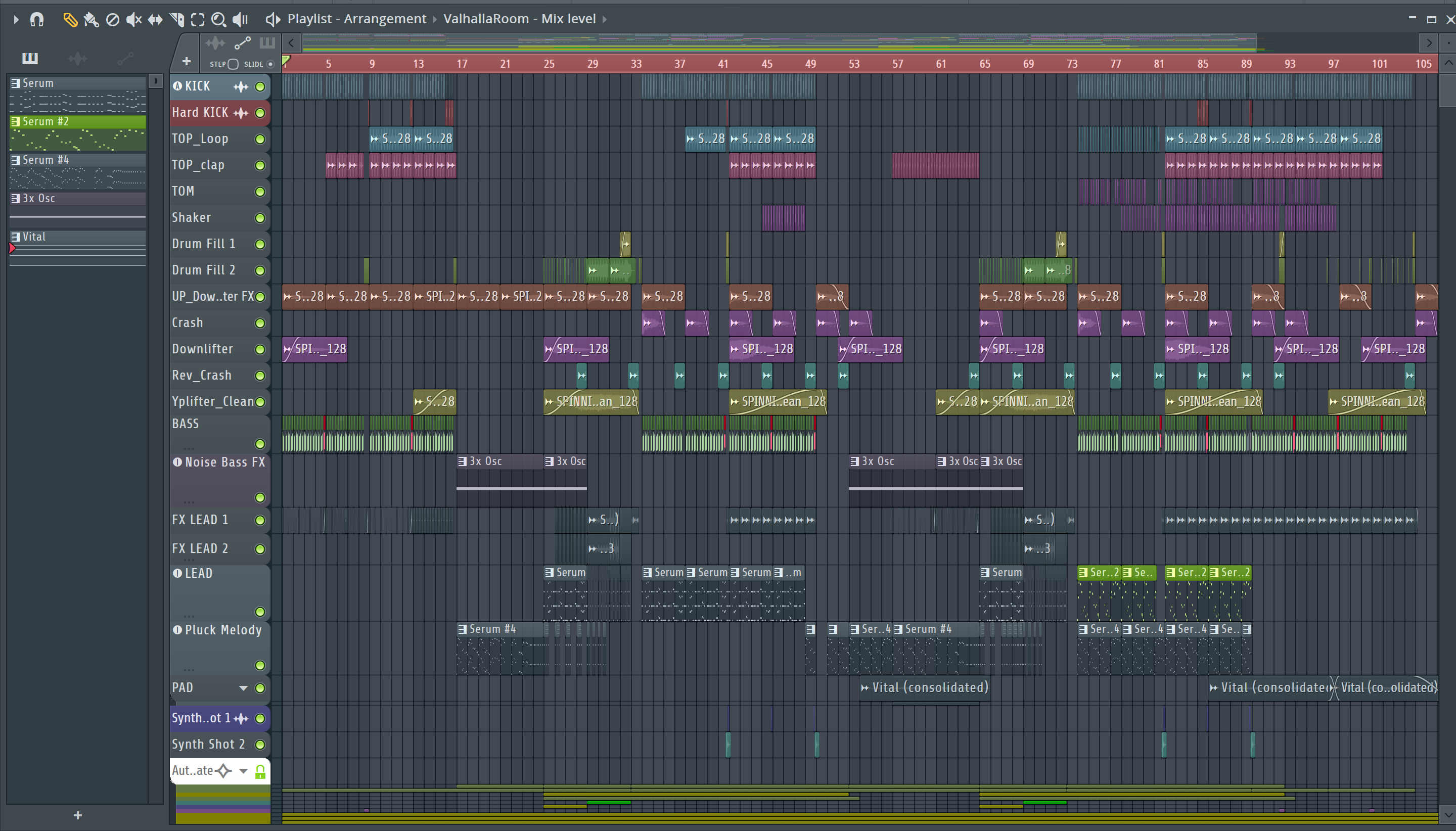Expand Aut..ate track dropdown arrow
Image resolution: width=1456 pixels, height=831 pixels.
pyautogui.click(x=244, y=772)
